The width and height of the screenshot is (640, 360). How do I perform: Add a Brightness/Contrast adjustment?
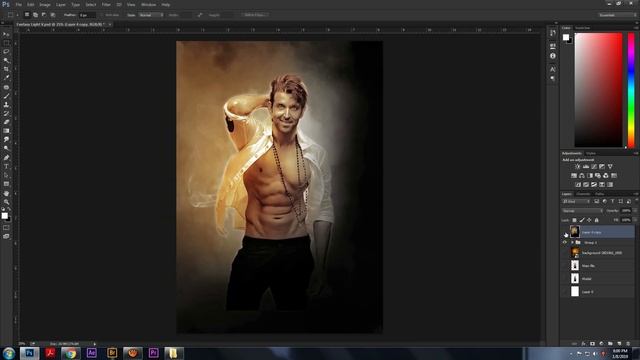tap(578, 167)
